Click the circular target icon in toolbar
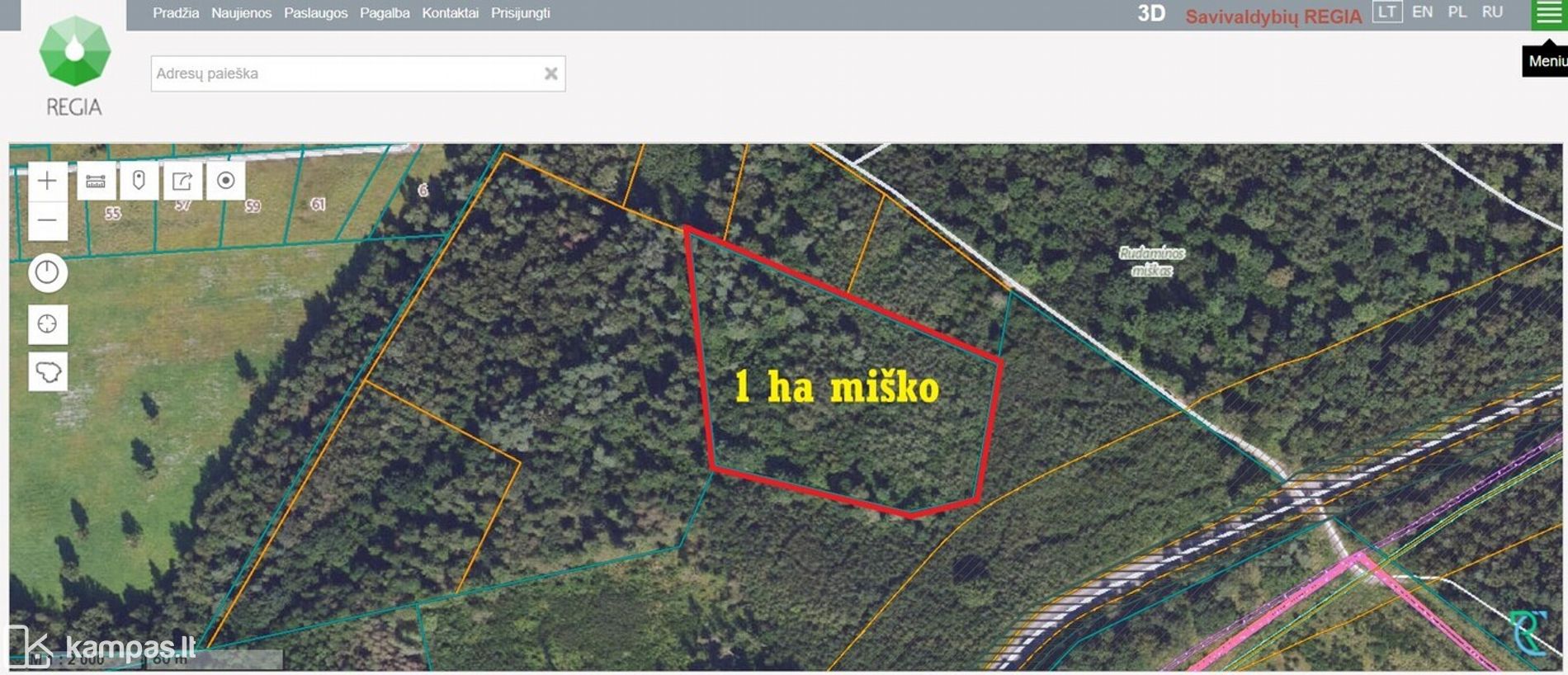This screenshot has height=675, width=1568. point(225,181)
